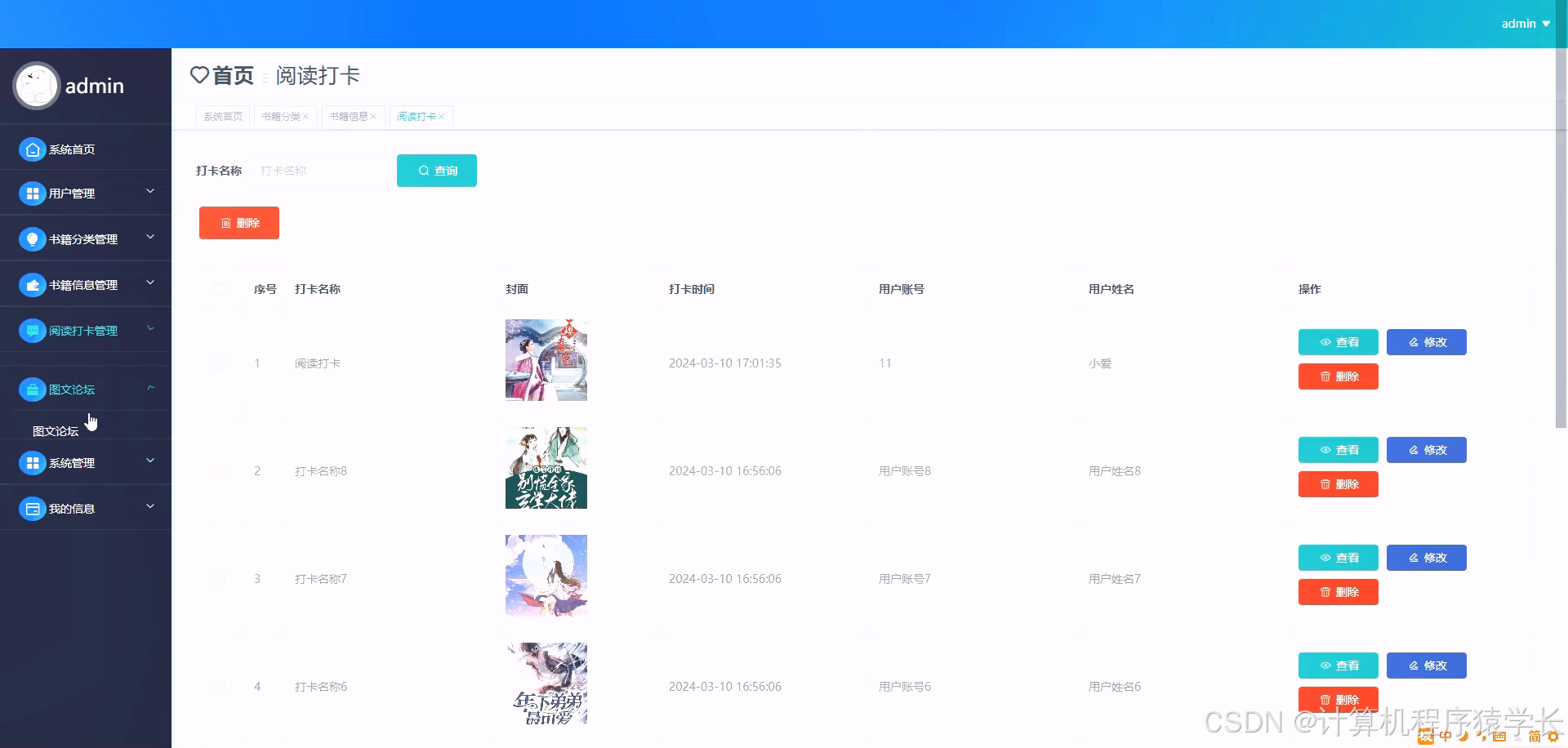Click the 打卡时间 column header
The image size is (1568, 748).
click(691, 289)
